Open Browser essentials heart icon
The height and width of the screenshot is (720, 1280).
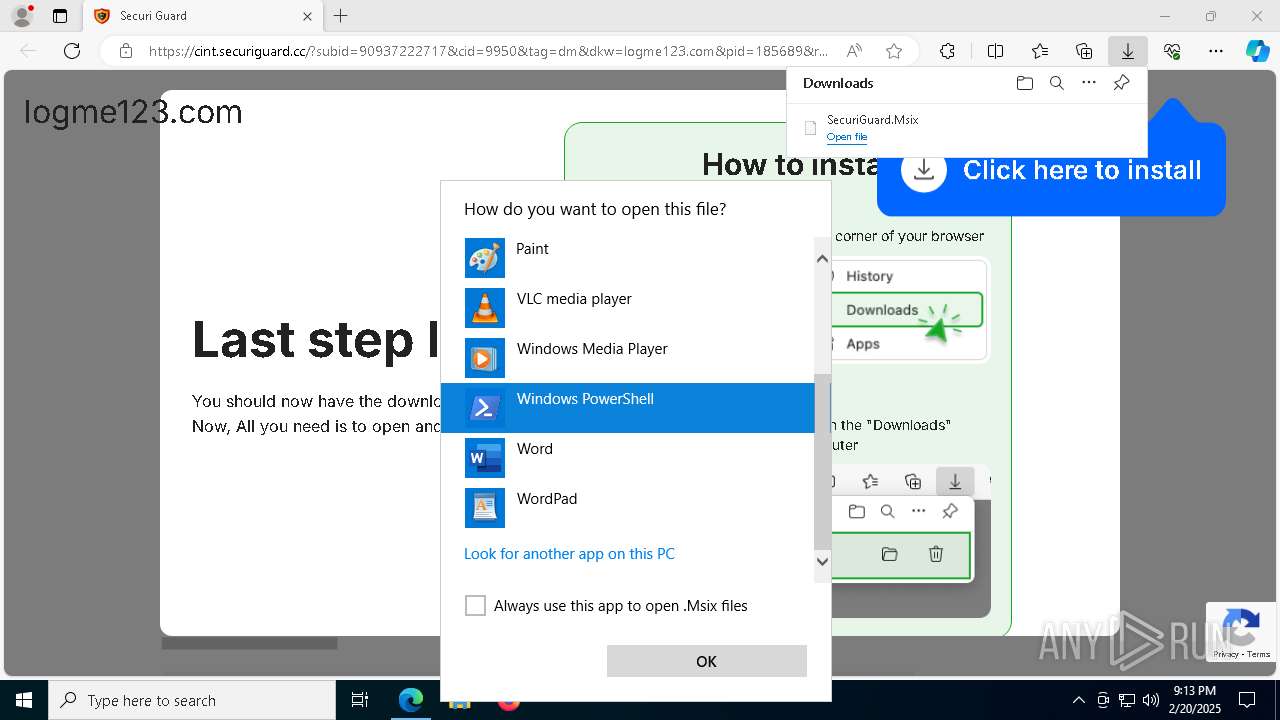coord(1172,51)
